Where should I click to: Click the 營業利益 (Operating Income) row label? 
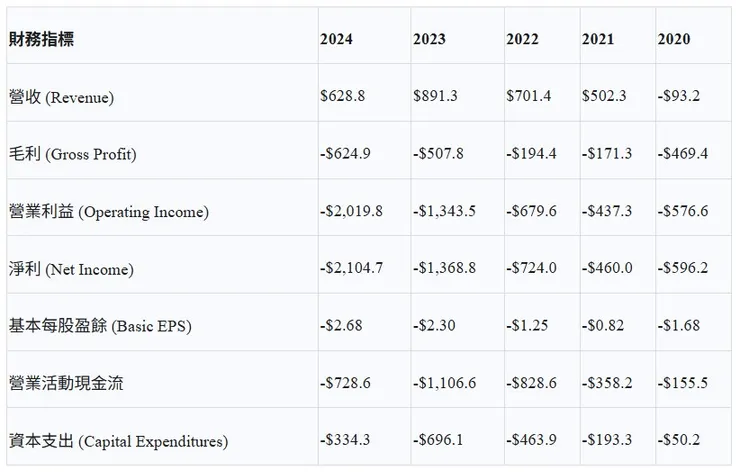(x=108, y=212)
